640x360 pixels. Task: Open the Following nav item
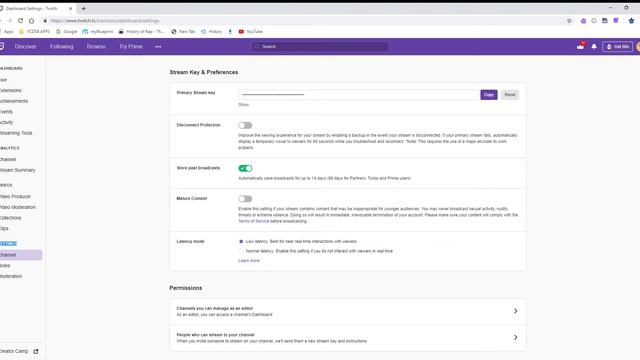pyautogui.click(x=62, y=47)
